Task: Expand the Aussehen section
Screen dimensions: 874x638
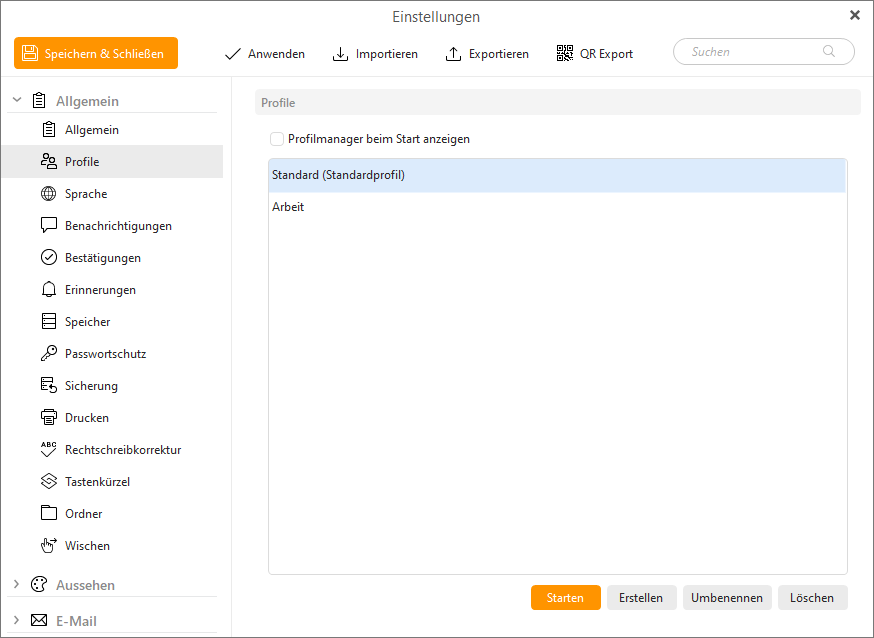Action: (x=17, y=585)
